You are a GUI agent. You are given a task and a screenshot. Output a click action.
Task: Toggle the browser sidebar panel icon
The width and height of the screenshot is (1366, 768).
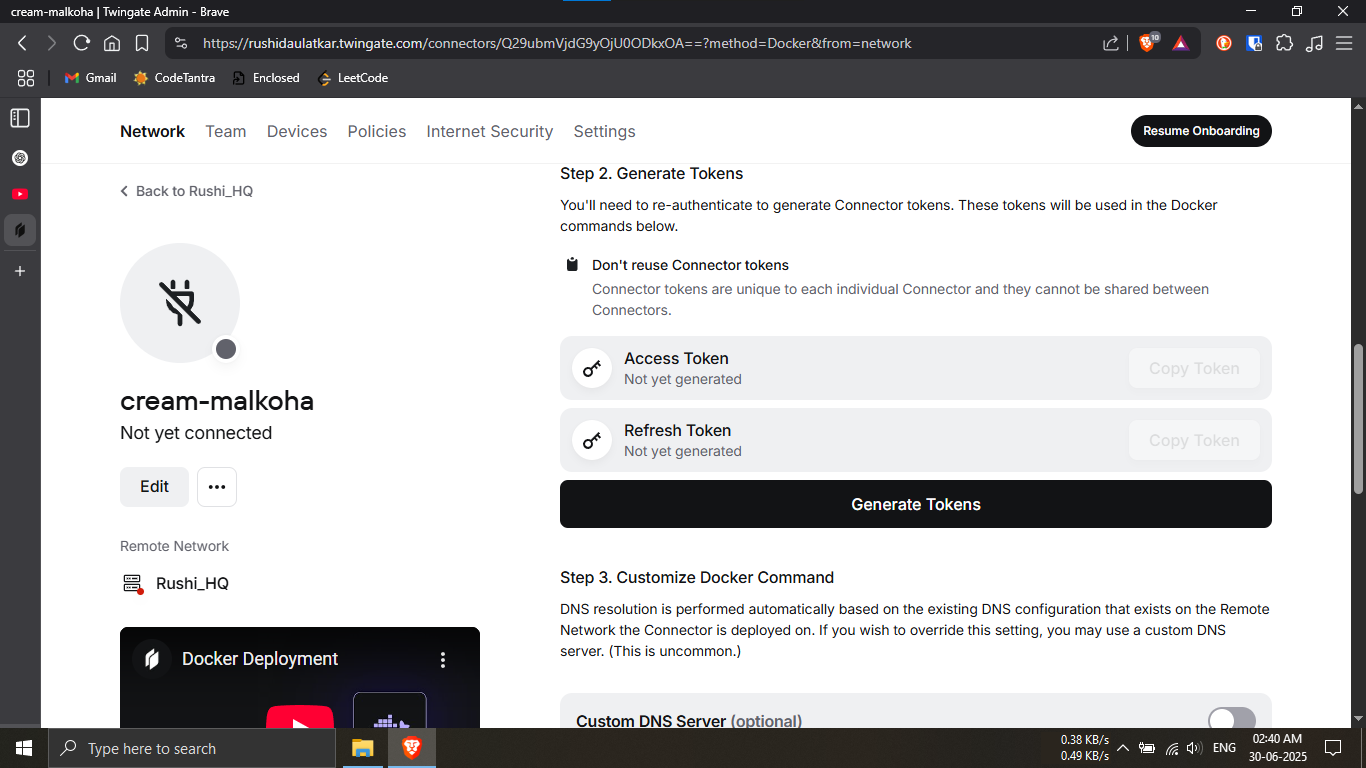tap(20, 118)
